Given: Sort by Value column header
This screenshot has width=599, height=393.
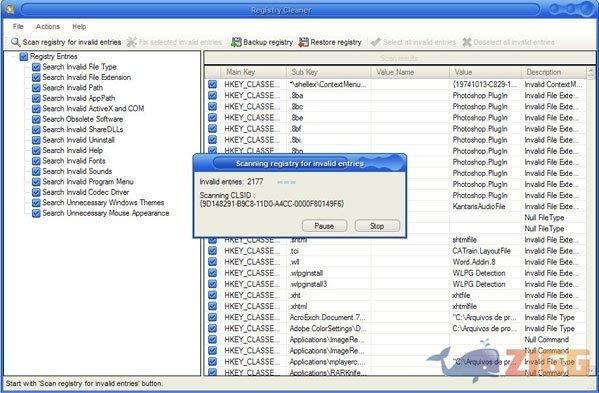Looking at the screenshot, I should 485,72.
